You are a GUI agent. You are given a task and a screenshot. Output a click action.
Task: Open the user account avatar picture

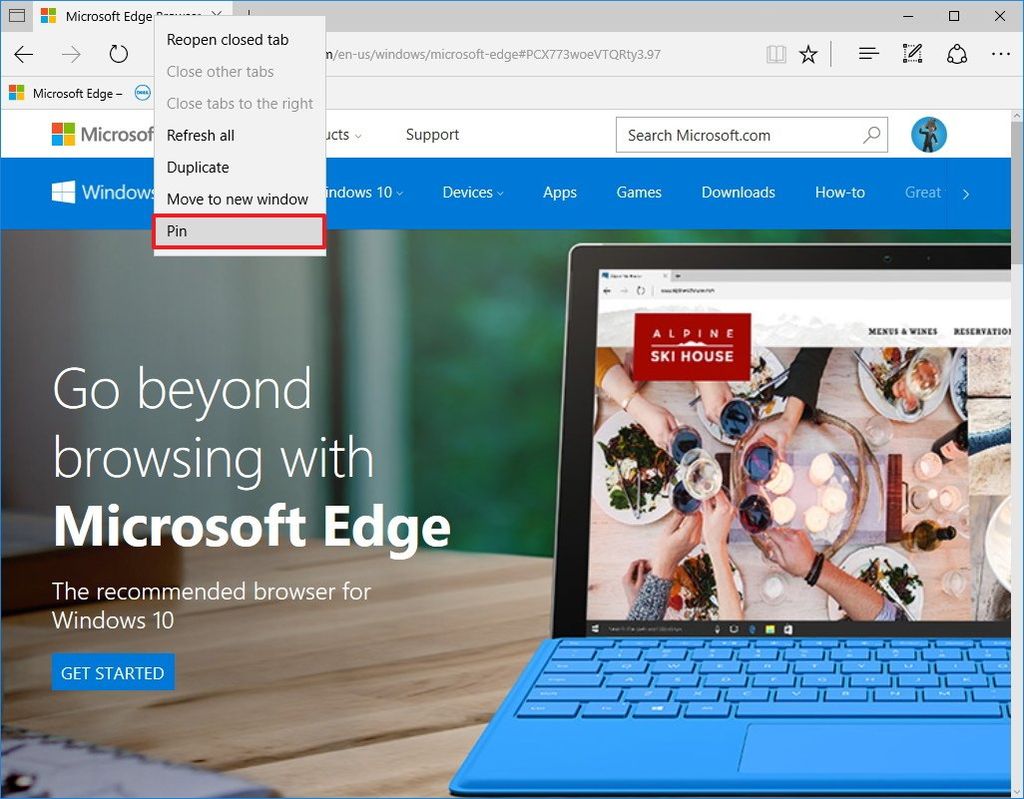click(x=929, y=134)
